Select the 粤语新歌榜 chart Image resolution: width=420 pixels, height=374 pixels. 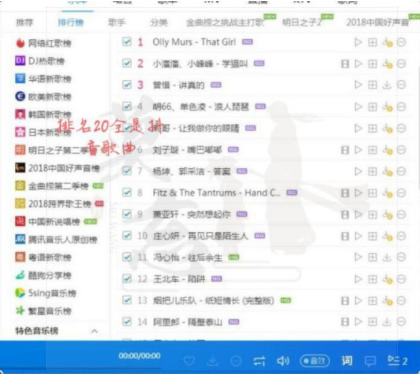tap(43, 257)
